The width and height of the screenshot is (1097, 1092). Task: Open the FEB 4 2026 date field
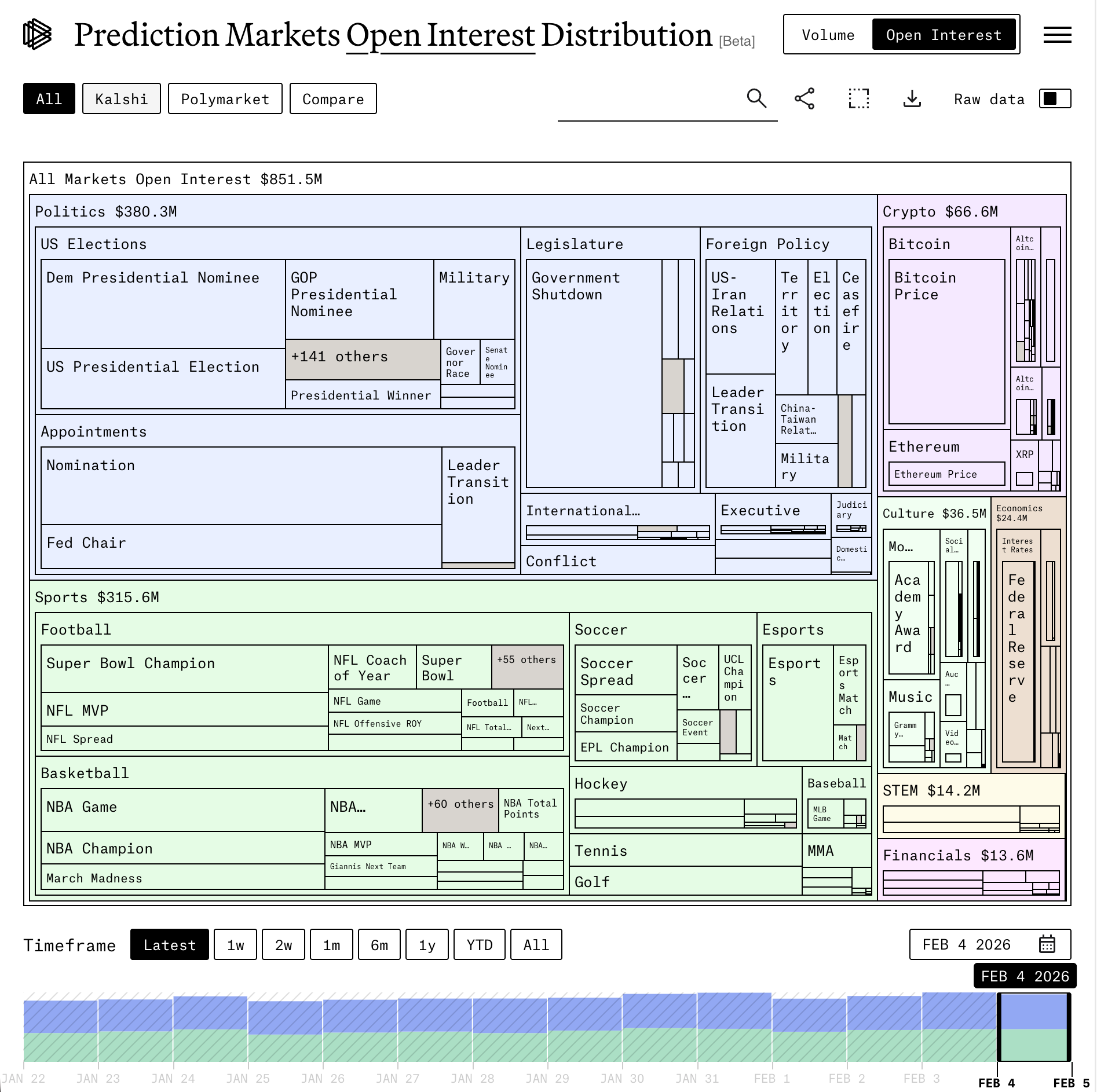pyautogui.click(x=990, y=944)
